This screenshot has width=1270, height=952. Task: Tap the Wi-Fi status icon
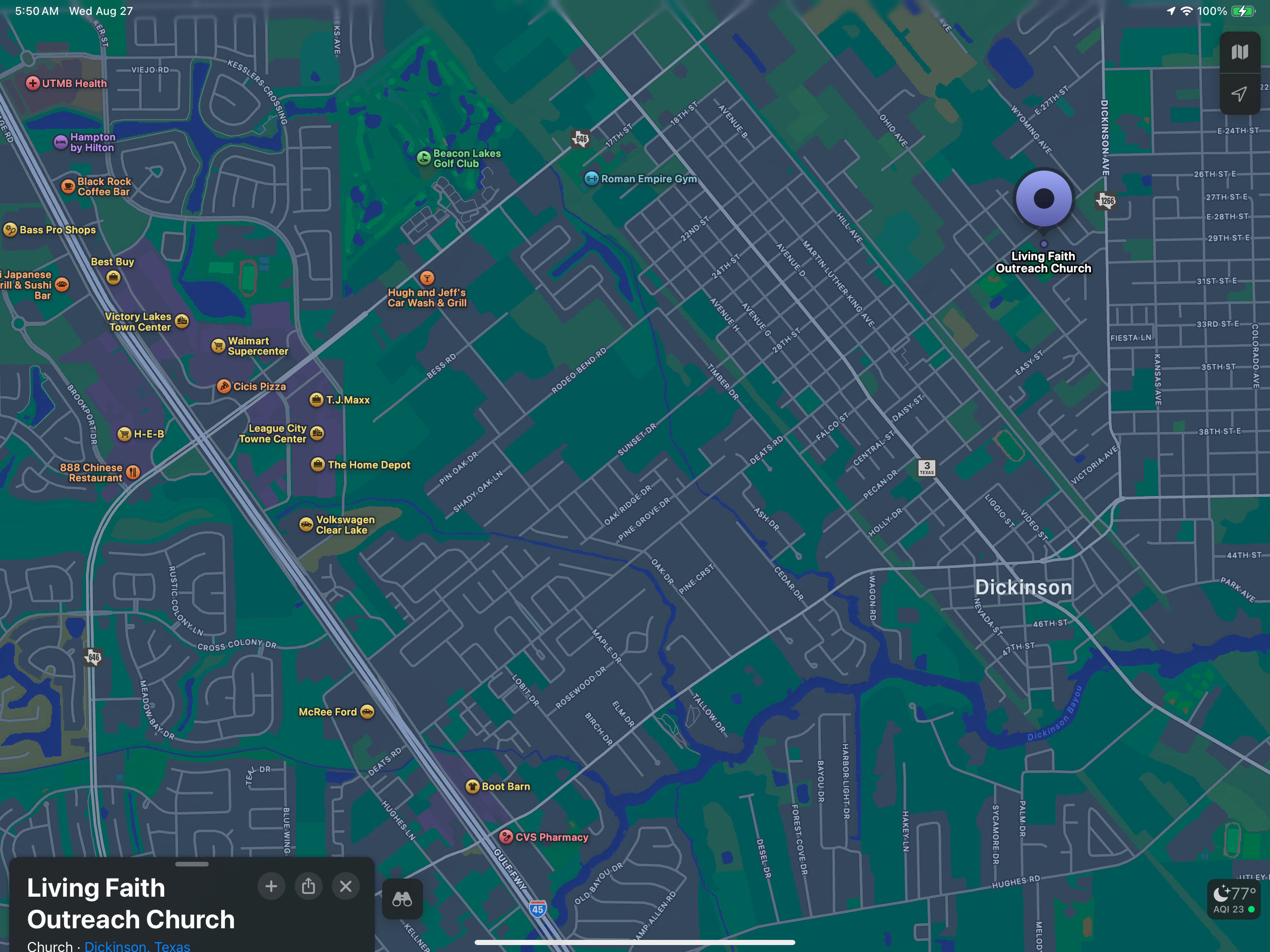tap(1186, 11)
